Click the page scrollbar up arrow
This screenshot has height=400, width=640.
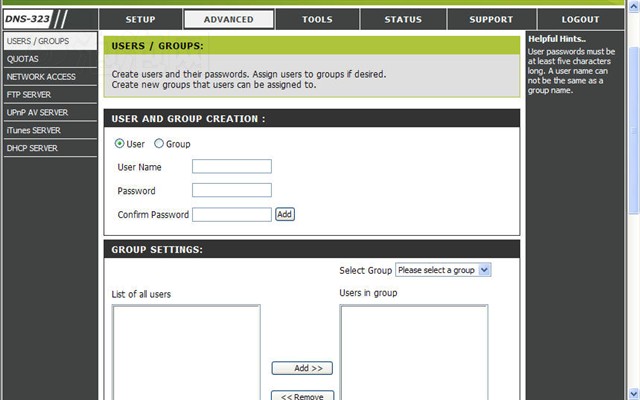(634, 6)
